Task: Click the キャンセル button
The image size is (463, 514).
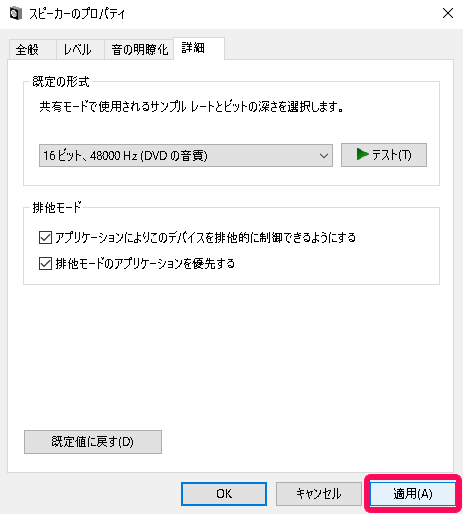Action: click(x=319, y=494)
